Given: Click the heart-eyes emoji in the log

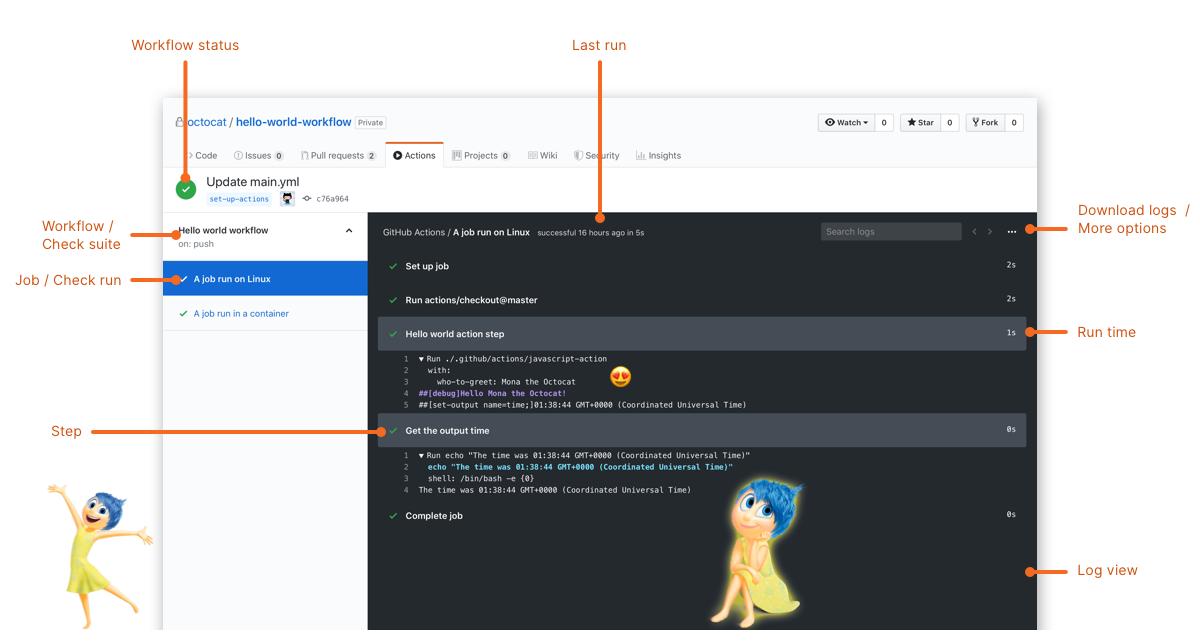Looking at the screenshot, I should pos(620,377).
